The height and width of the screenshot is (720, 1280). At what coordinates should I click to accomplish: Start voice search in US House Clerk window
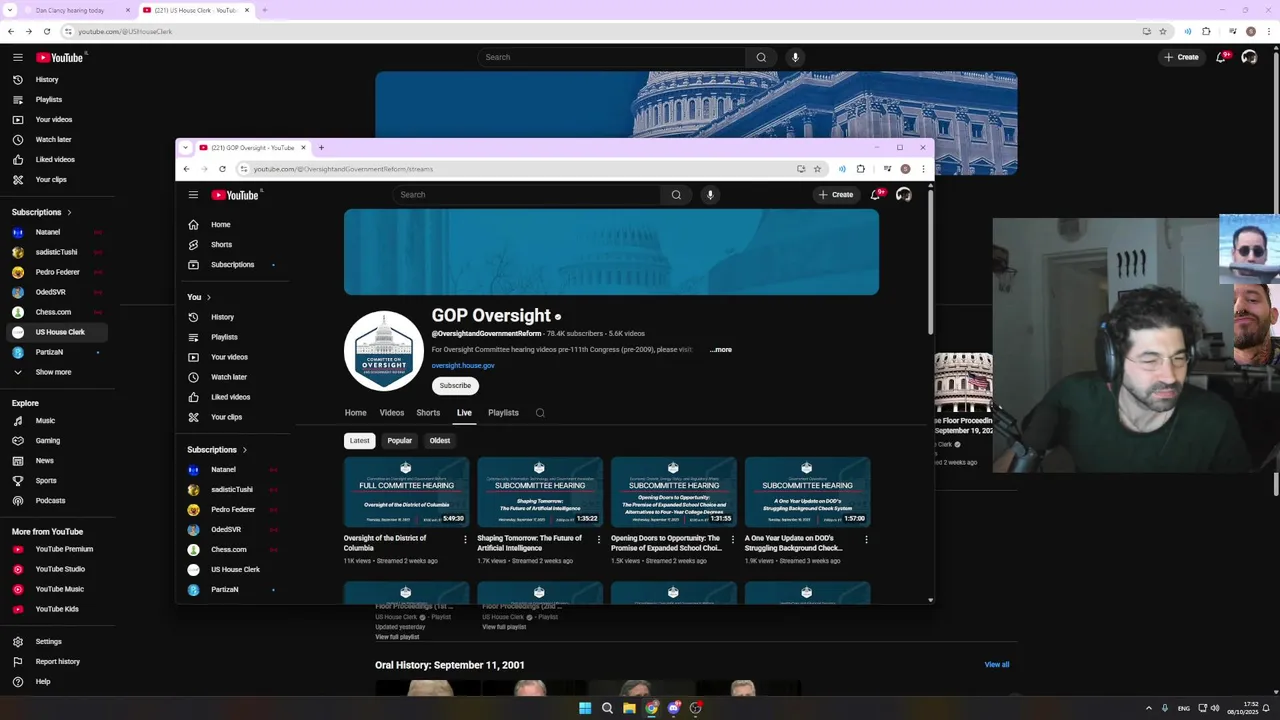[795, 57]
